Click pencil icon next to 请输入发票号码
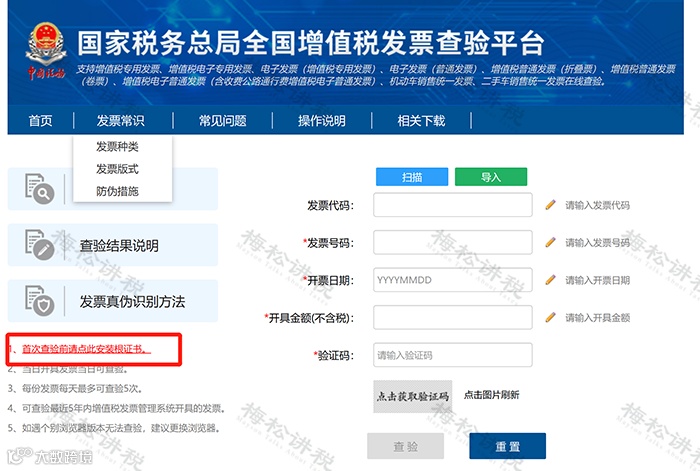This screenshot has height=471, width=700. [x=550, y=242]
